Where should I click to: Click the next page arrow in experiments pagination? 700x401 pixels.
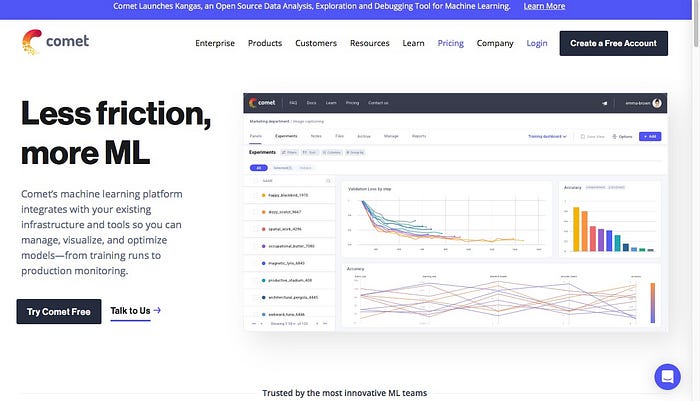[x=317, y=323]
